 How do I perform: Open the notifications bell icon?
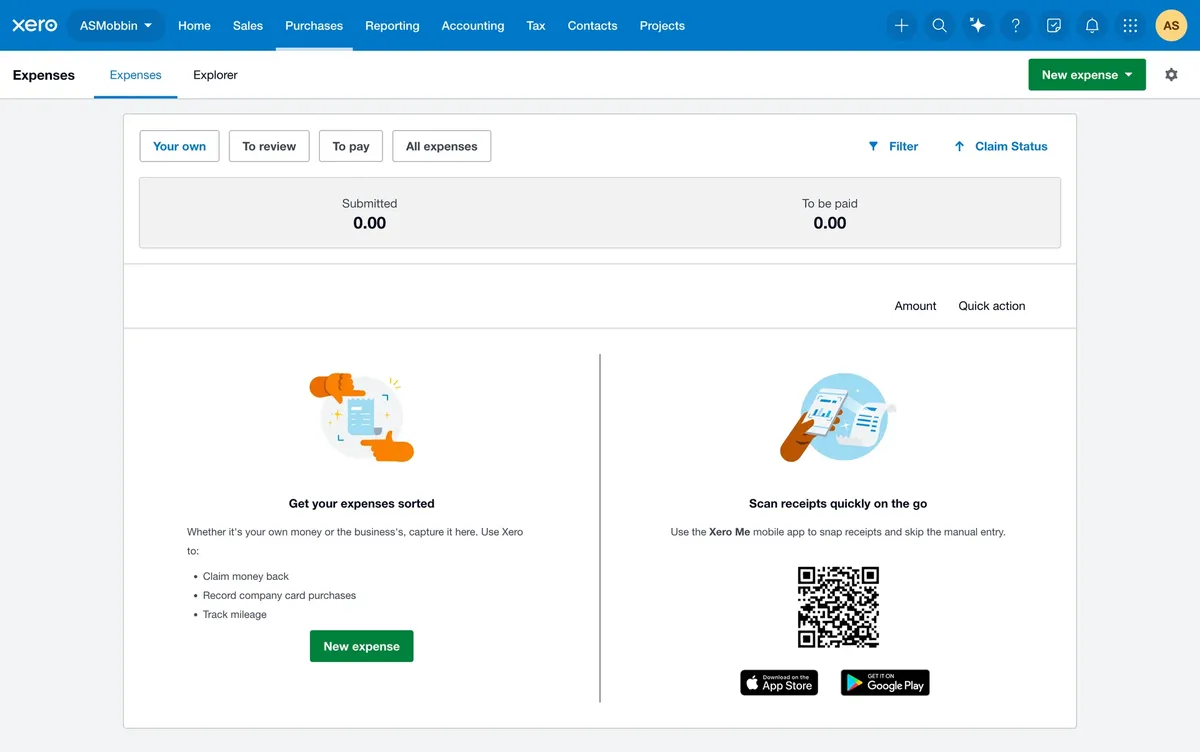point(1092,26)
